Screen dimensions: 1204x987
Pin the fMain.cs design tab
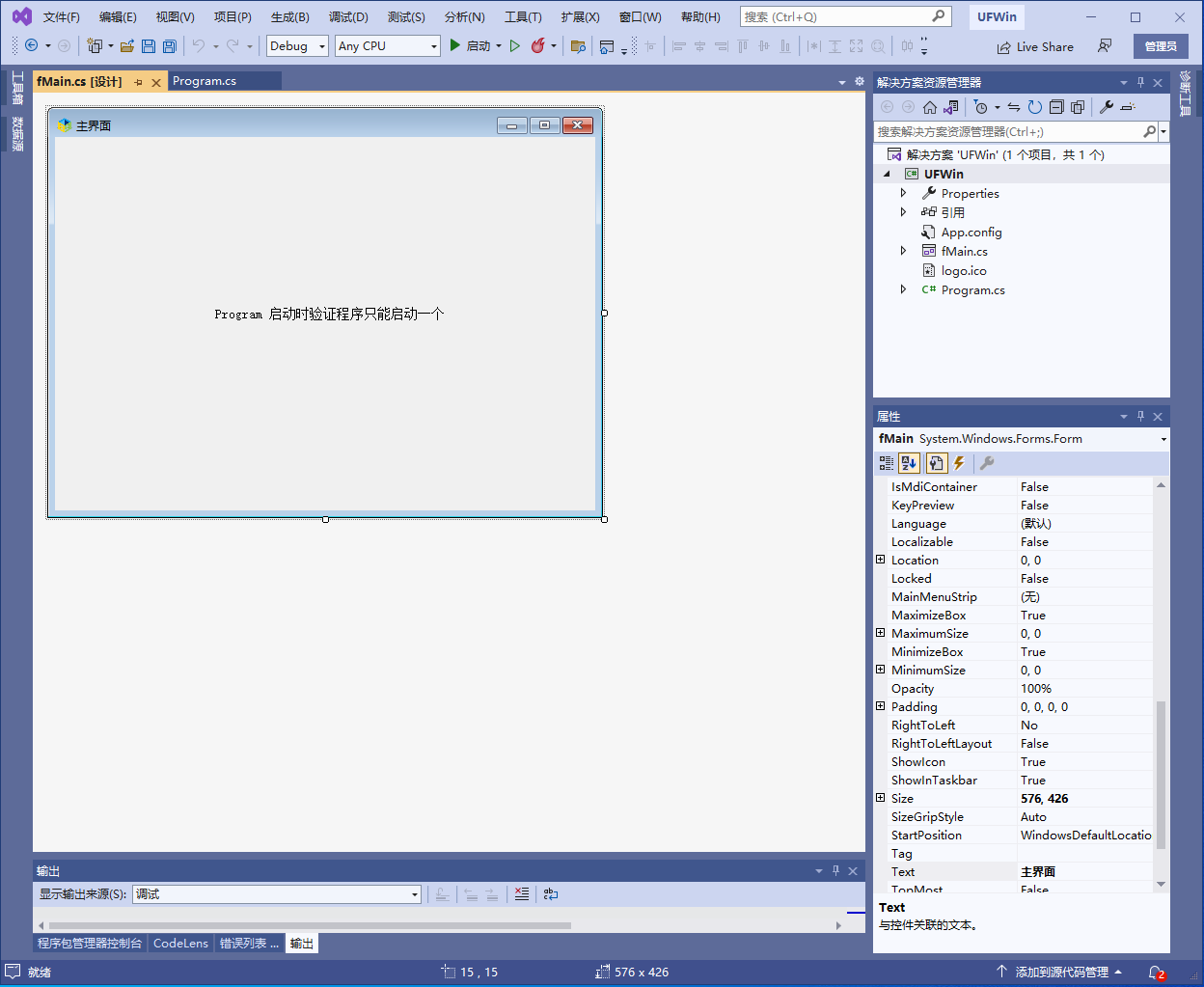(x=138, y=82)
